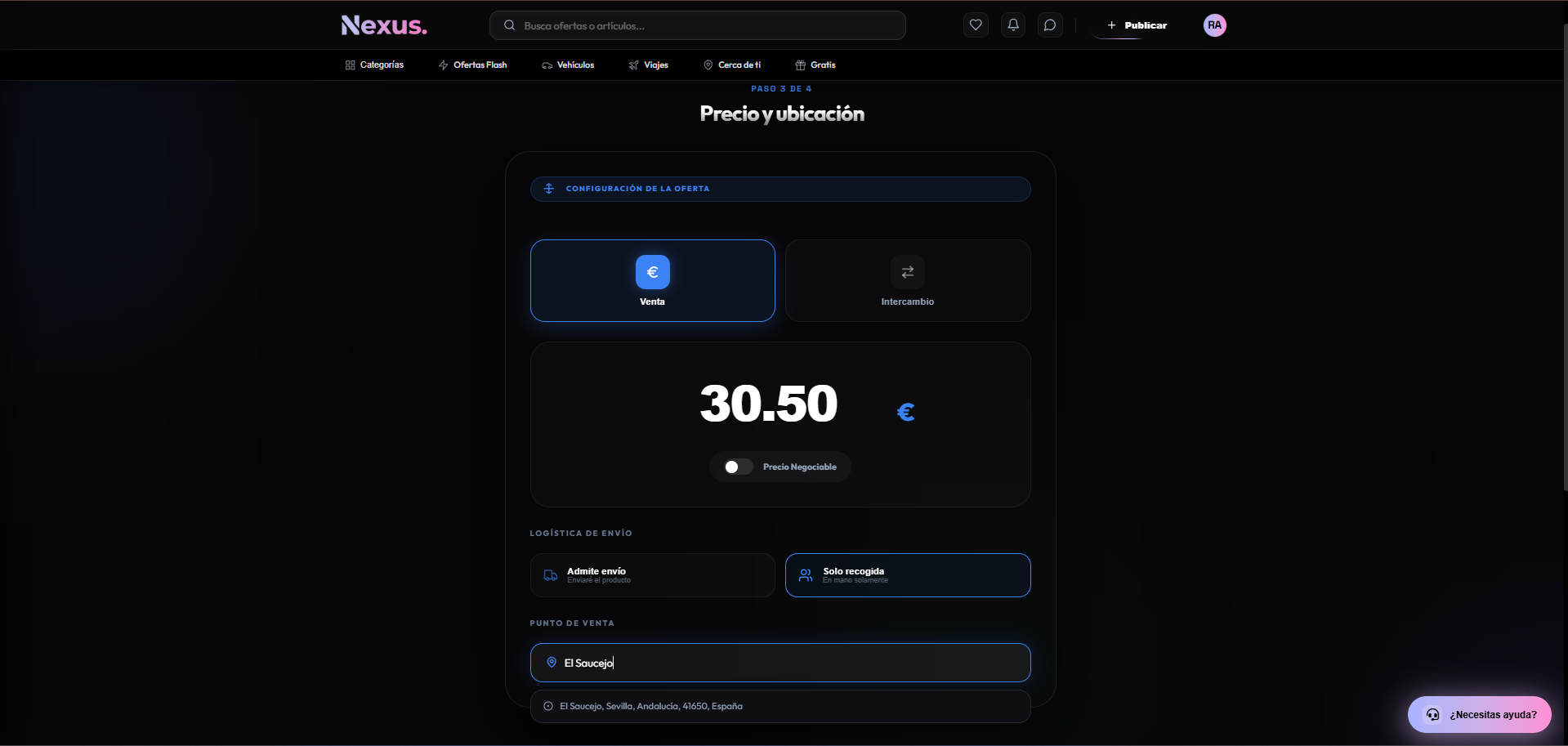This screenshot has height=746, width=1568.
Task: Open notifications bell icon
Action: (1013, 25)
